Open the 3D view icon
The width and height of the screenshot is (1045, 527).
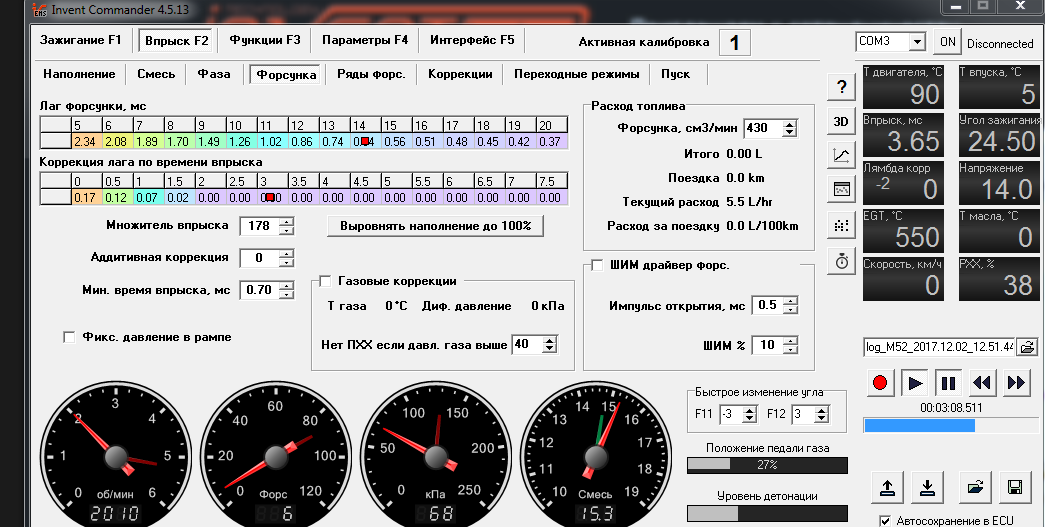coord(842,121)
